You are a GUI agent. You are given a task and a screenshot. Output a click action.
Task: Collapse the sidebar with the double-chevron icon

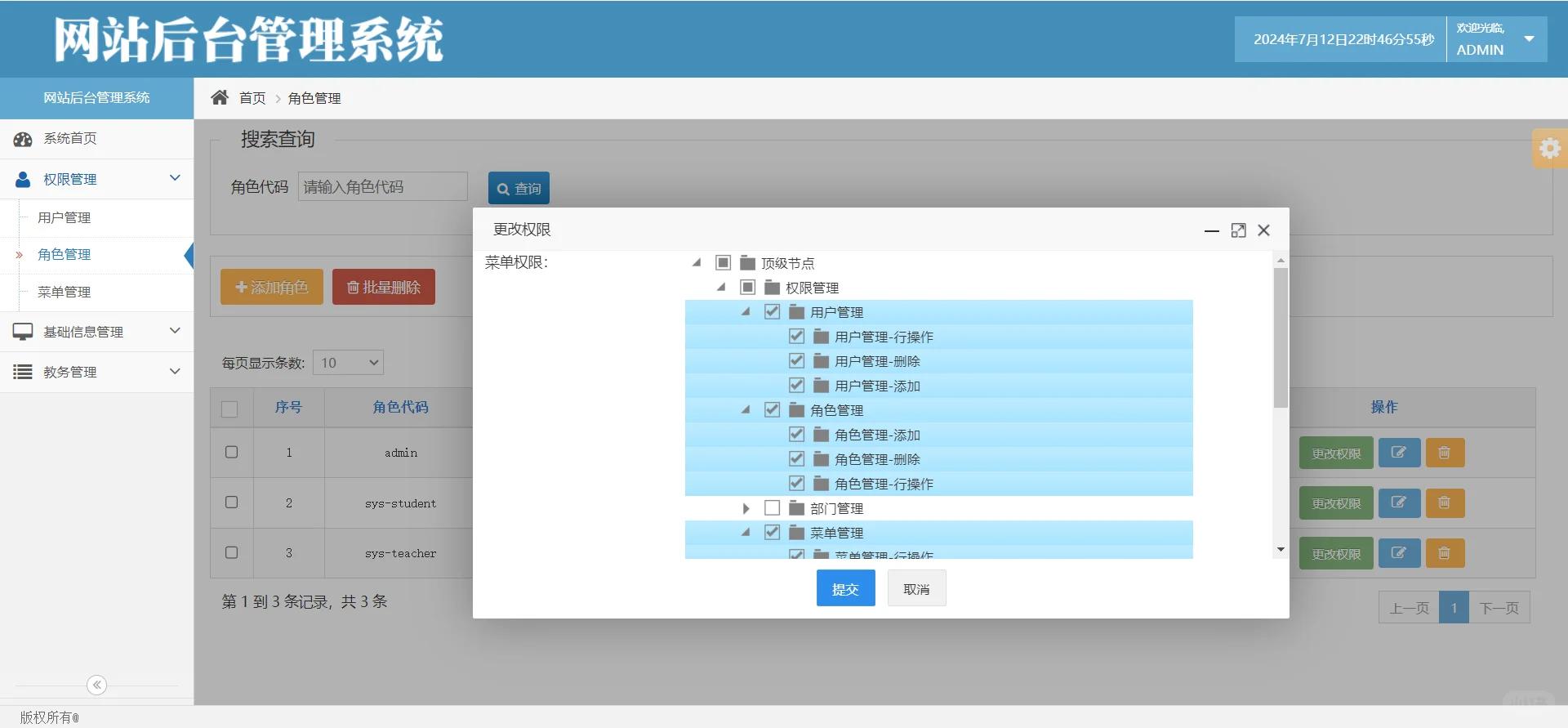(x=97, y=685)
